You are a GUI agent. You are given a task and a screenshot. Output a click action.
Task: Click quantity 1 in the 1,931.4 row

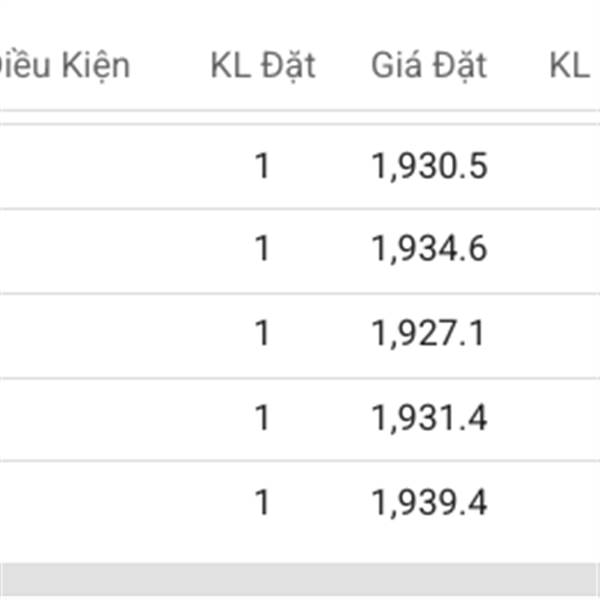coord(262,418)
